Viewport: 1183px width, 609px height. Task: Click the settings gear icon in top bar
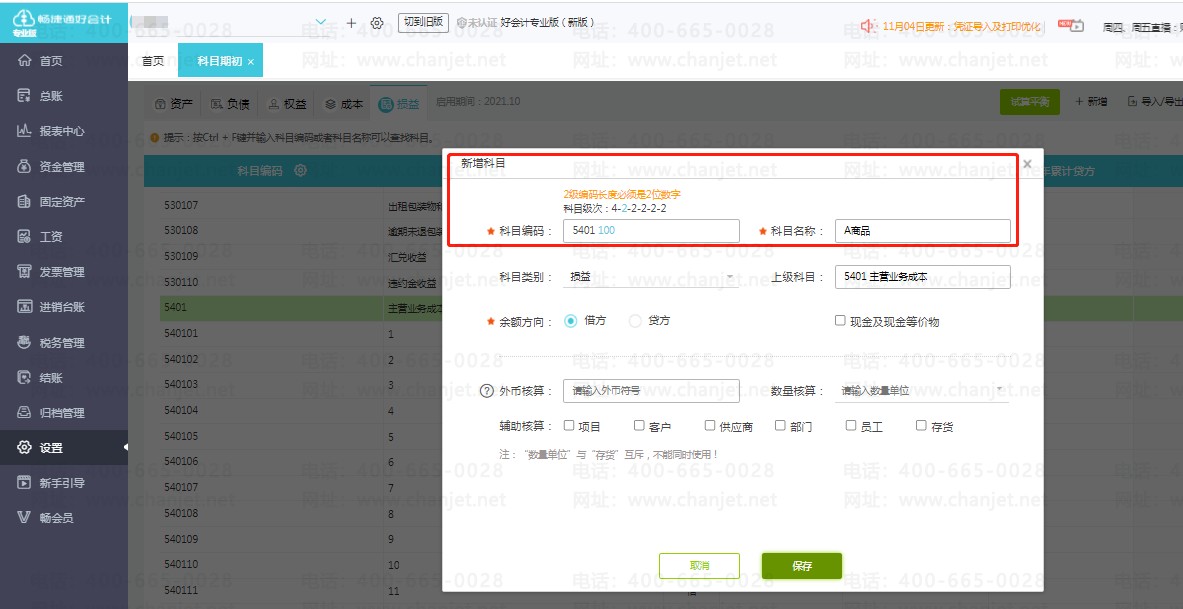(377, 23)
